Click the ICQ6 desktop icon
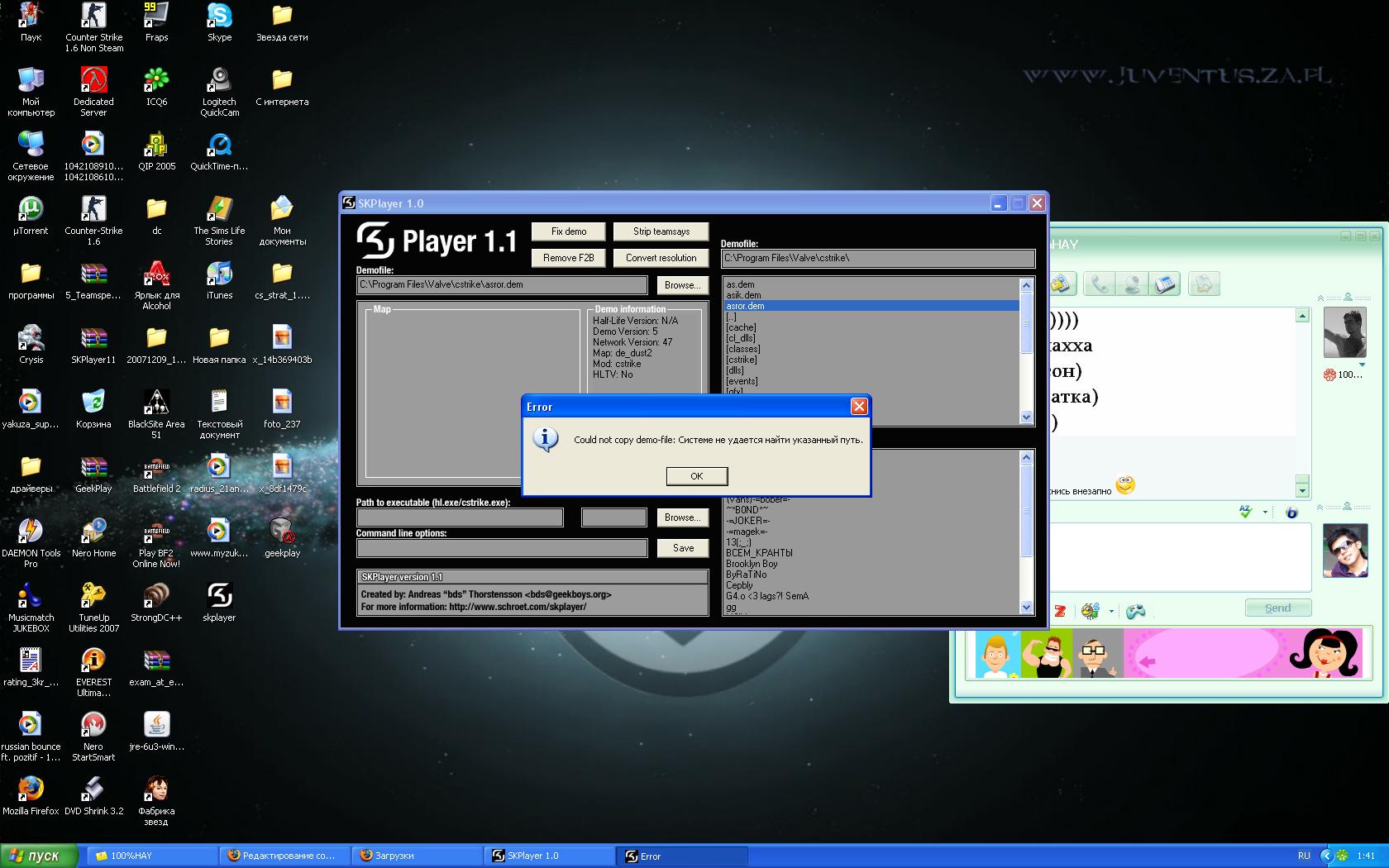 156,87
